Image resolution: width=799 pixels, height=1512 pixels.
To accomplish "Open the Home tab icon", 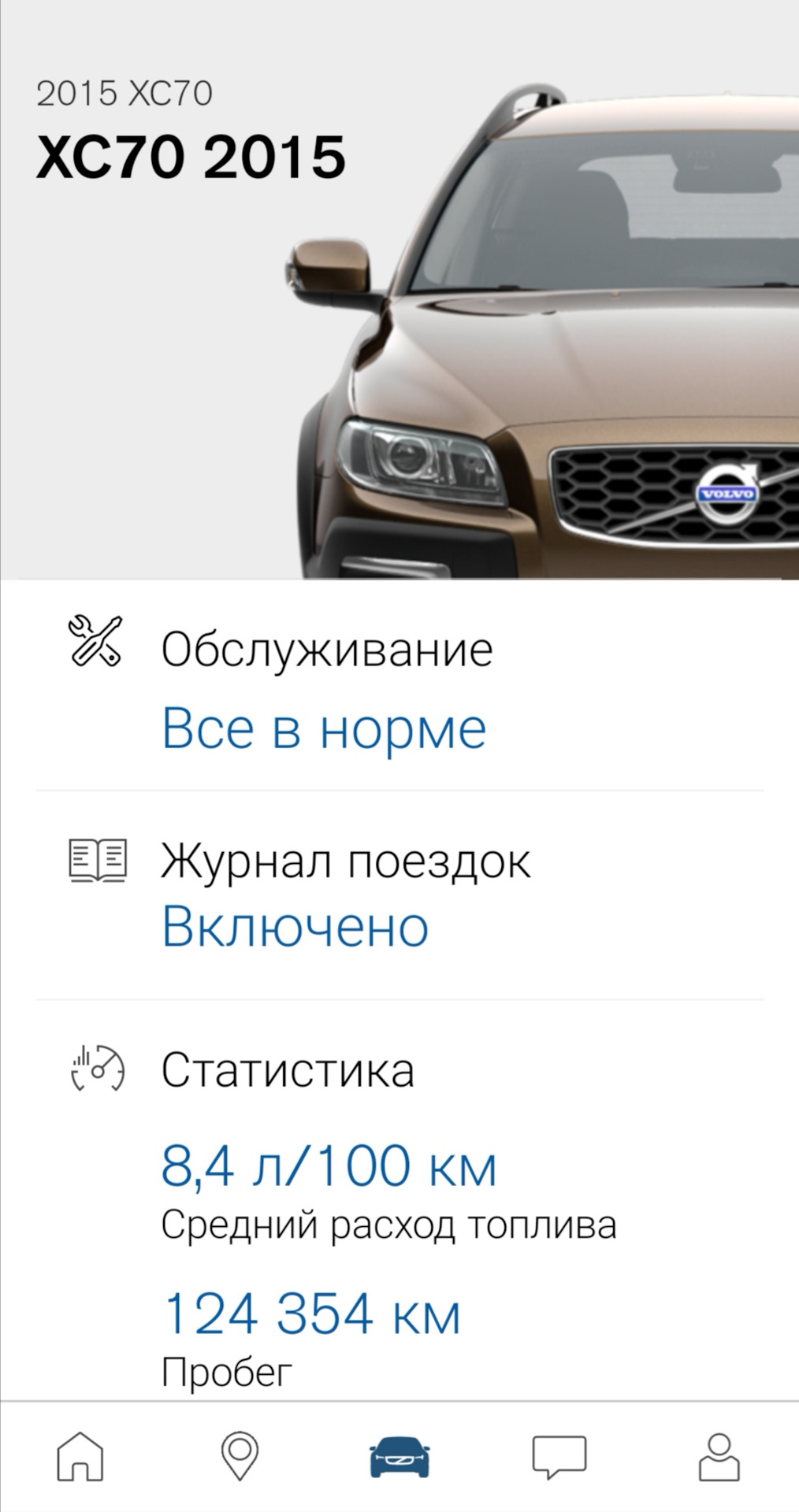I will [80, 1455].
